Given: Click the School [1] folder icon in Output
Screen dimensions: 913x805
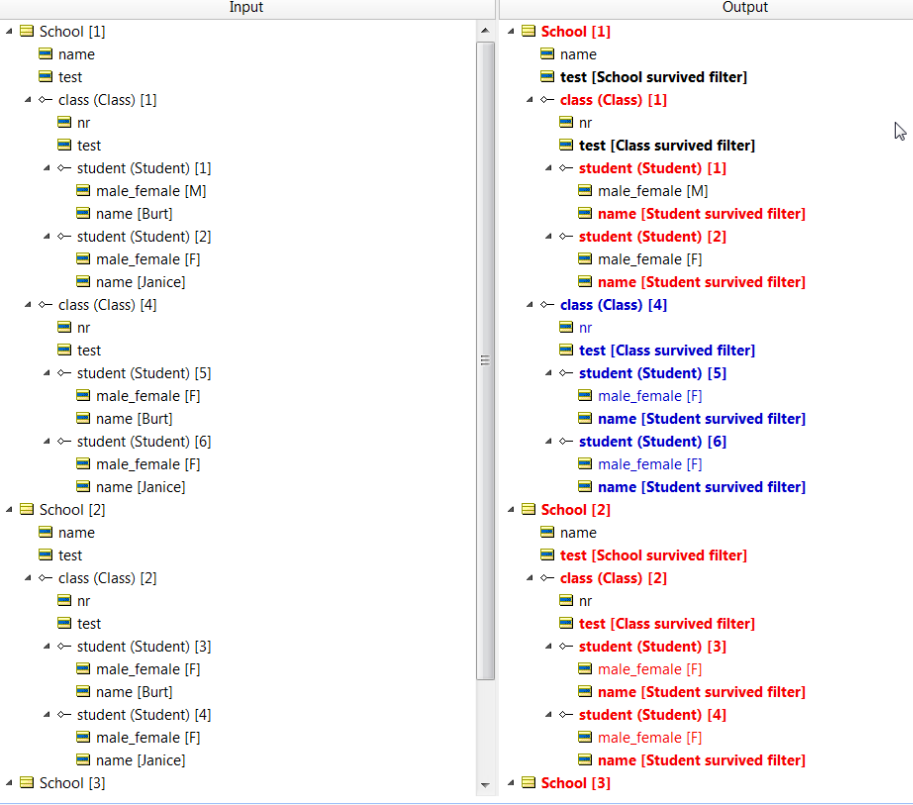Looking at the screenshot, I should coord(529,31).
